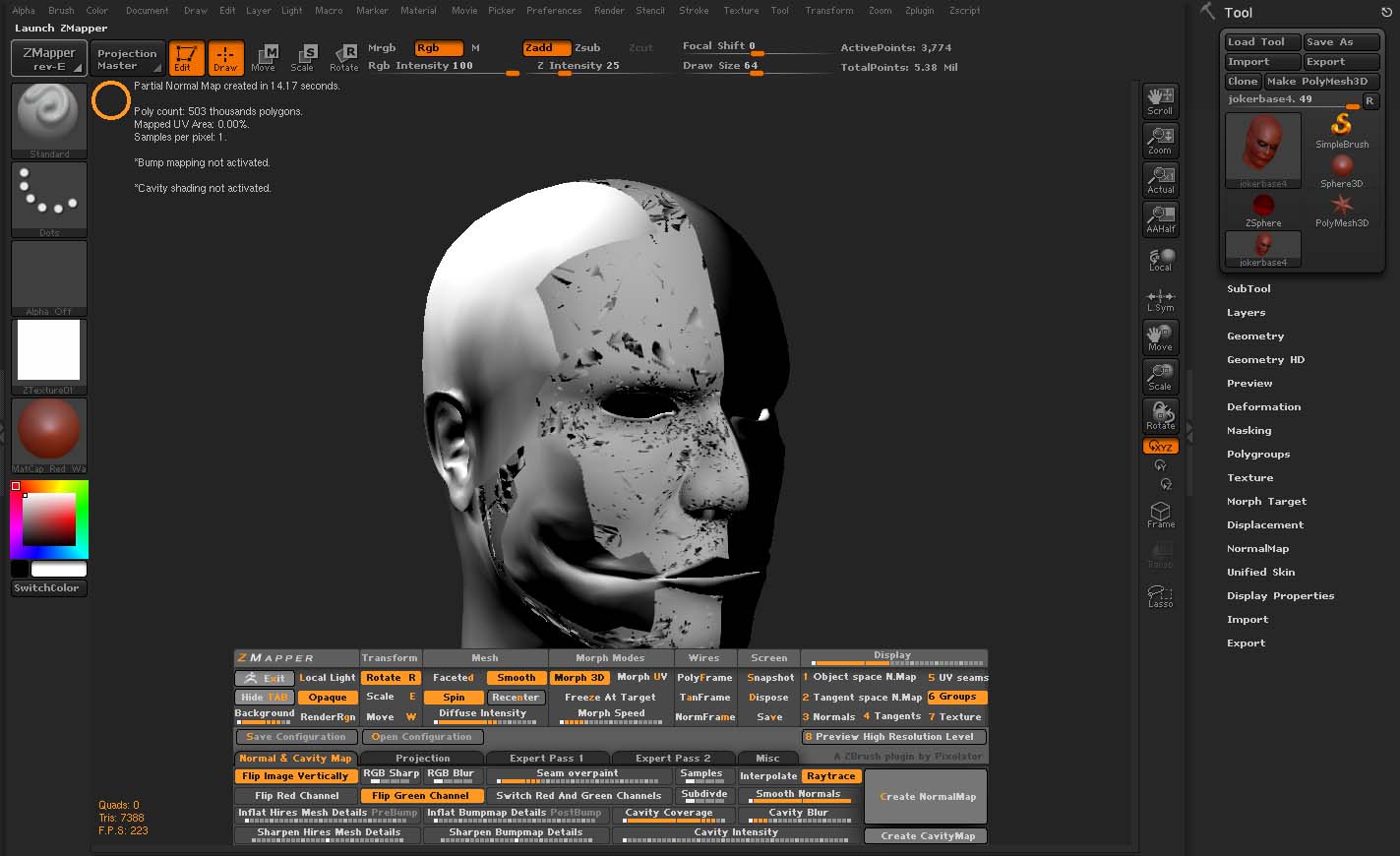Click the Create NormalMap button
Viewport: 1400px width, 856px height.
point(926,797)
